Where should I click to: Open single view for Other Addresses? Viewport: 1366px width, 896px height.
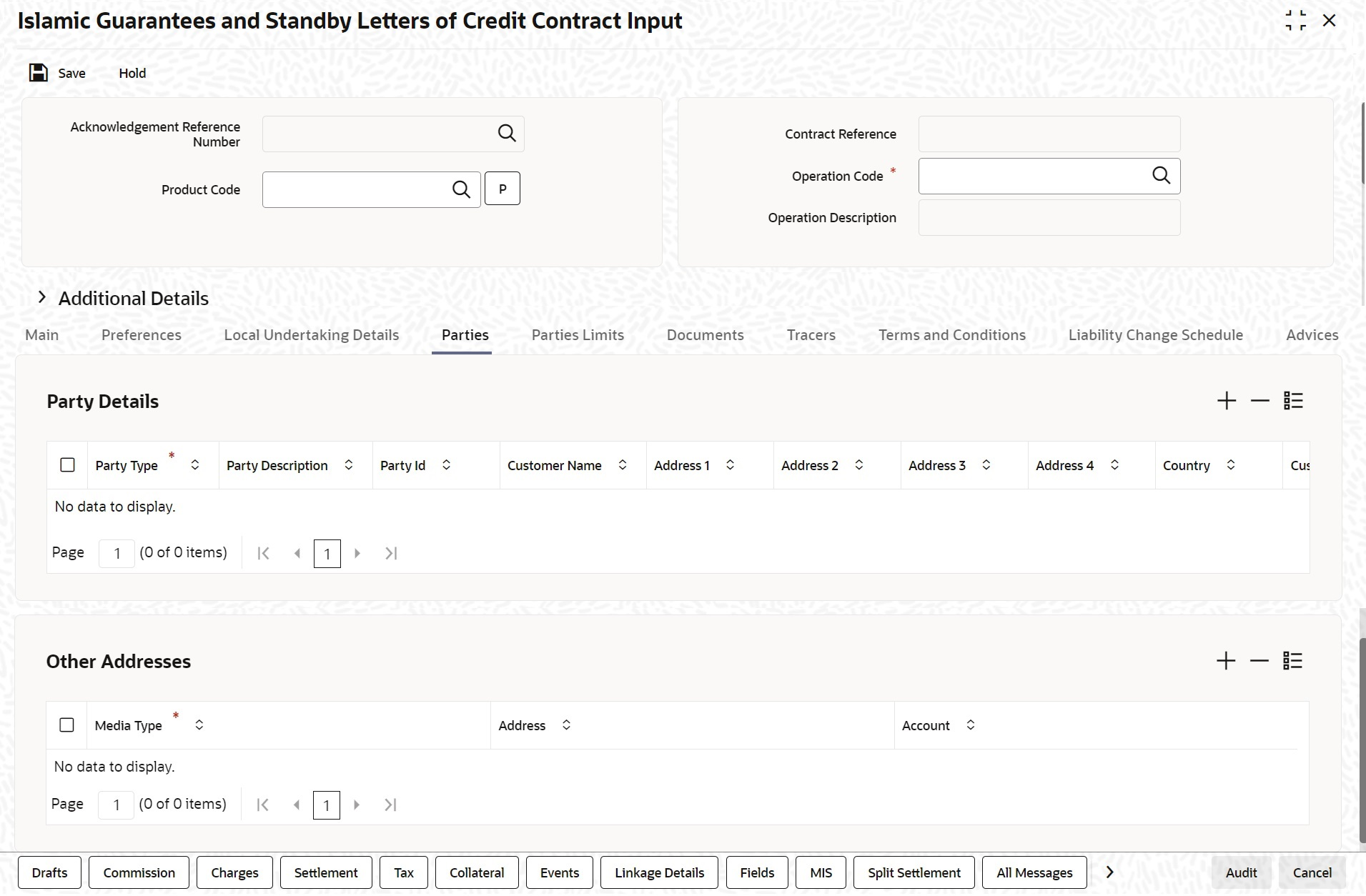[1292, 661]
